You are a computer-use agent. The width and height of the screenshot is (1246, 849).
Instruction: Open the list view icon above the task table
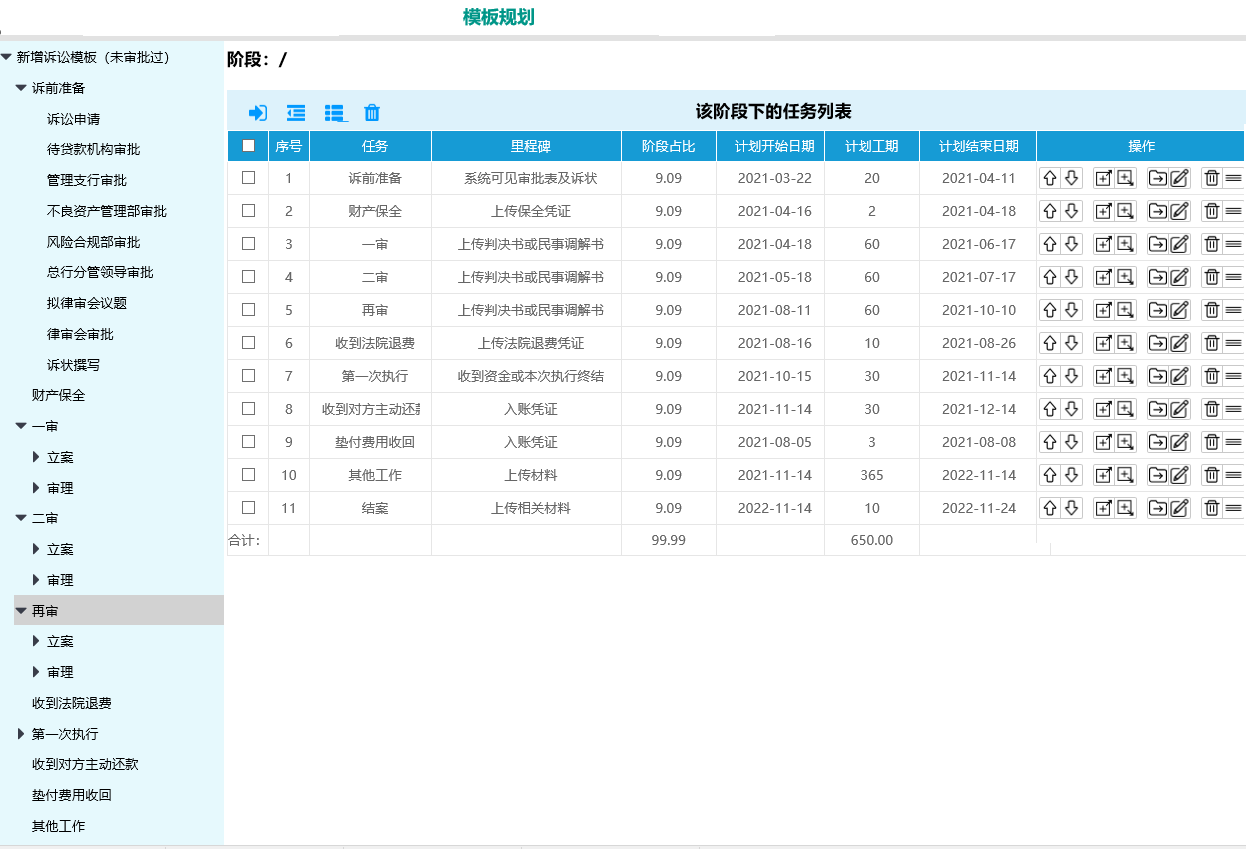click(x=335, y=113)
